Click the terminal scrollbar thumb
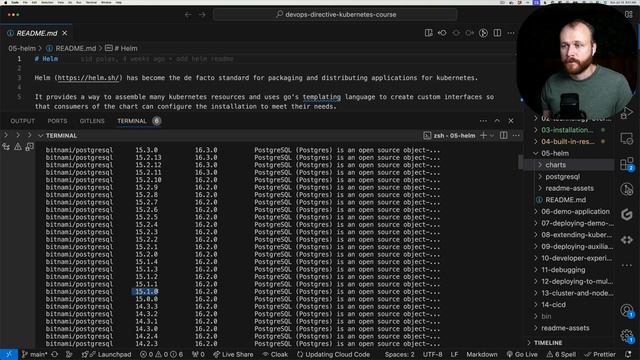This screenshot has height=360, width=640. click(520, 162)
